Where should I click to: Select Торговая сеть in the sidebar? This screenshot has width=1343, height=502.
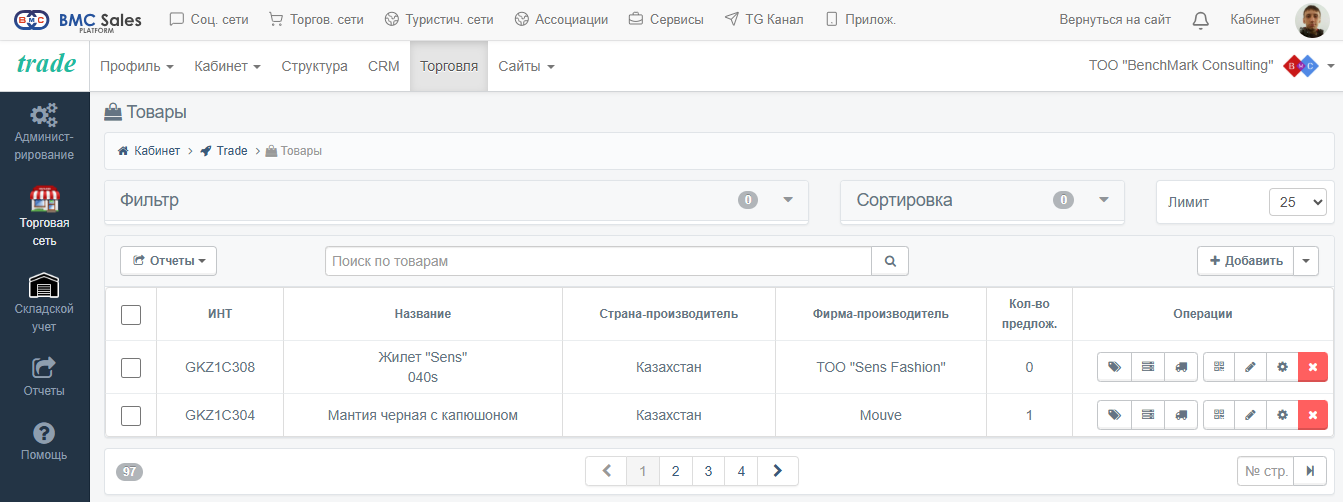[44, 216]
